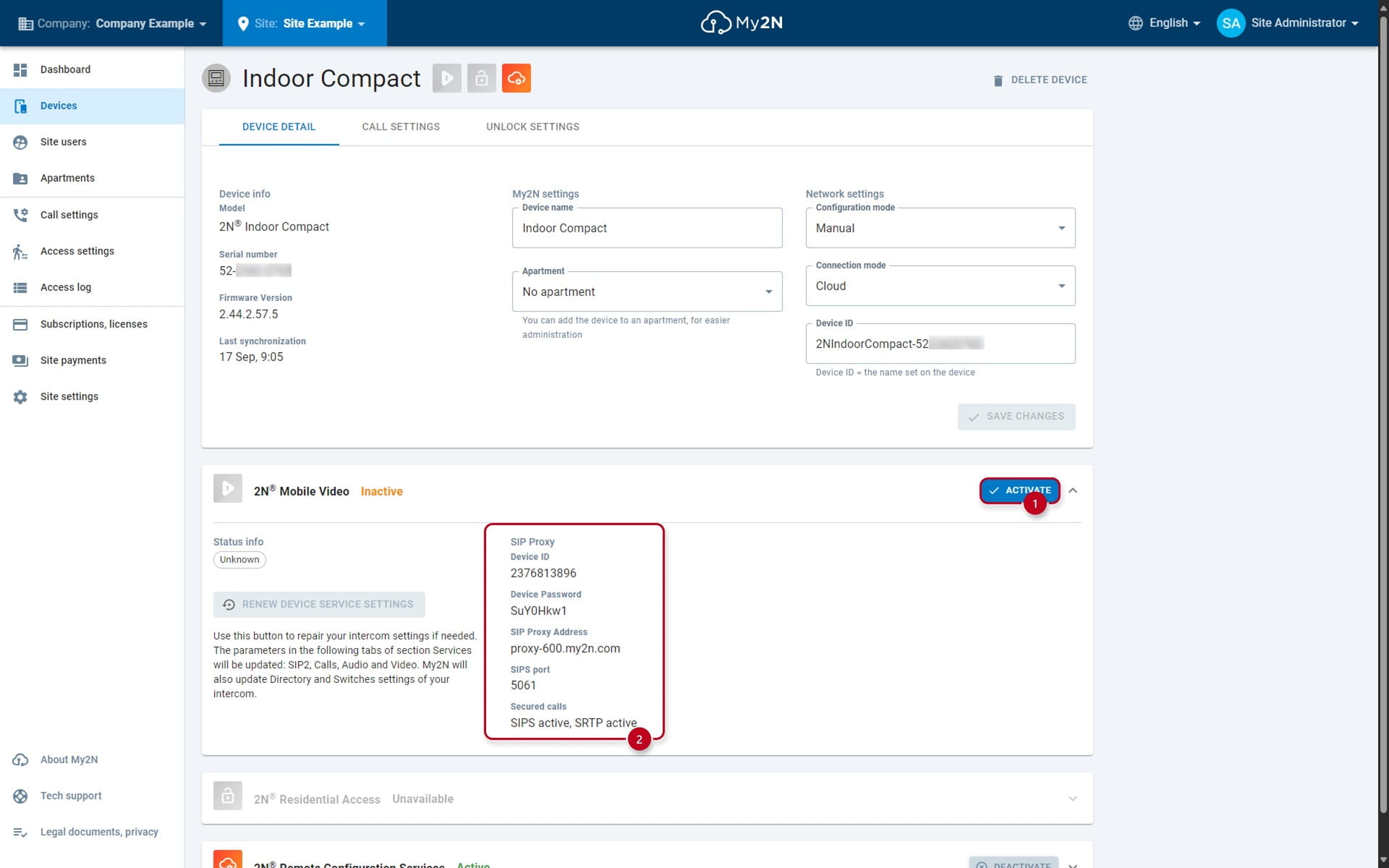The width and height of the screenshot is (1389, 868).
Task: Click the Subscriptions, licenses card icon
Action: 20,324
